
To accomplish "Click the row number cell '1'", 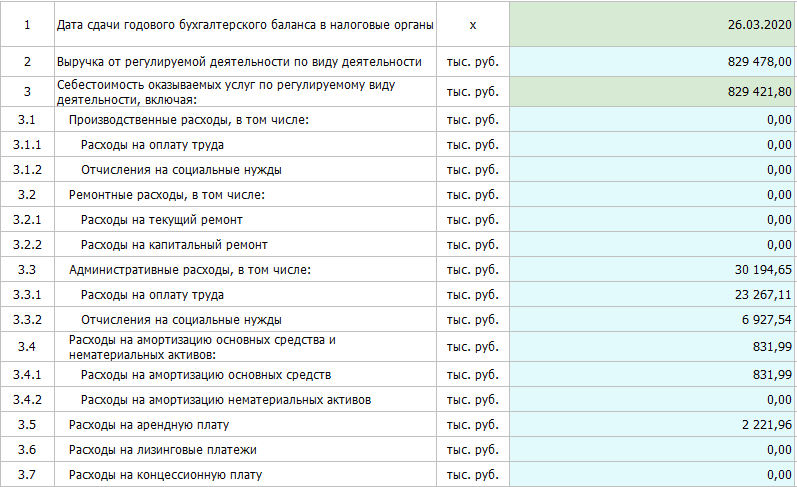I will pyautogui.click(x=27, y=24).
